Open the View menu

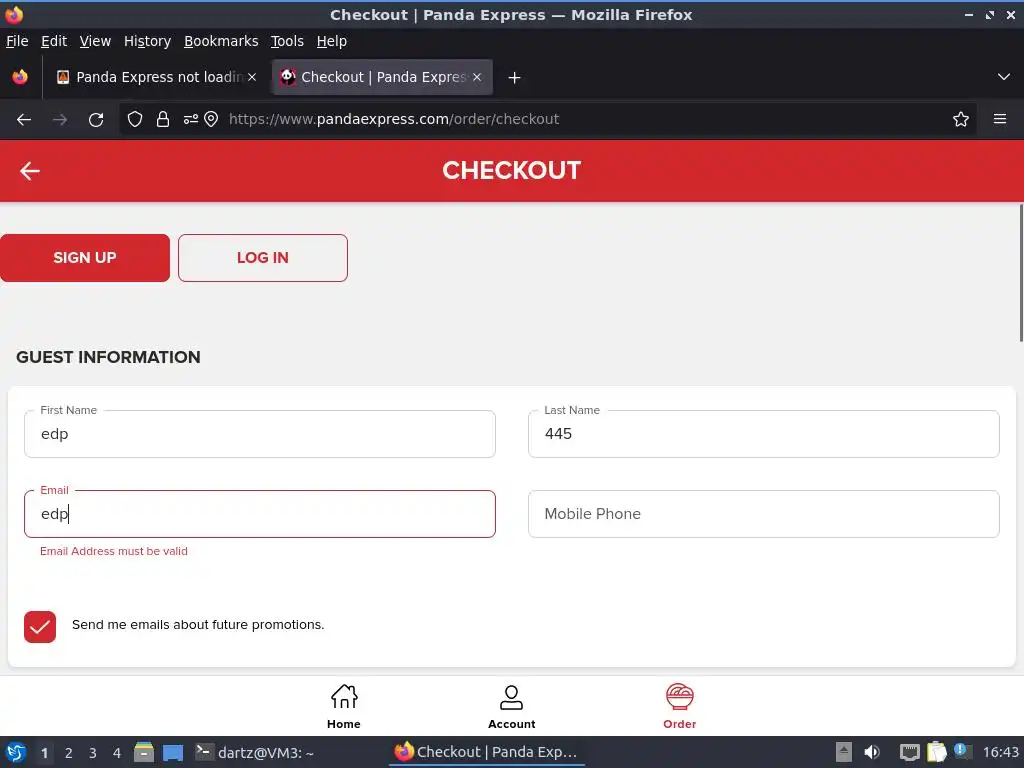tap(95, 41)
